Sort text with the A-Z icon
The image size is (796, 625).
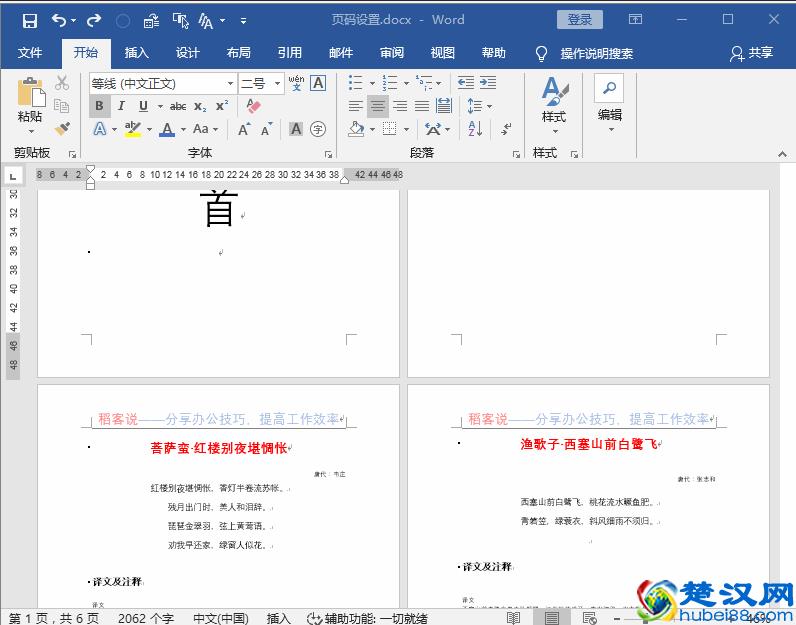475,129
